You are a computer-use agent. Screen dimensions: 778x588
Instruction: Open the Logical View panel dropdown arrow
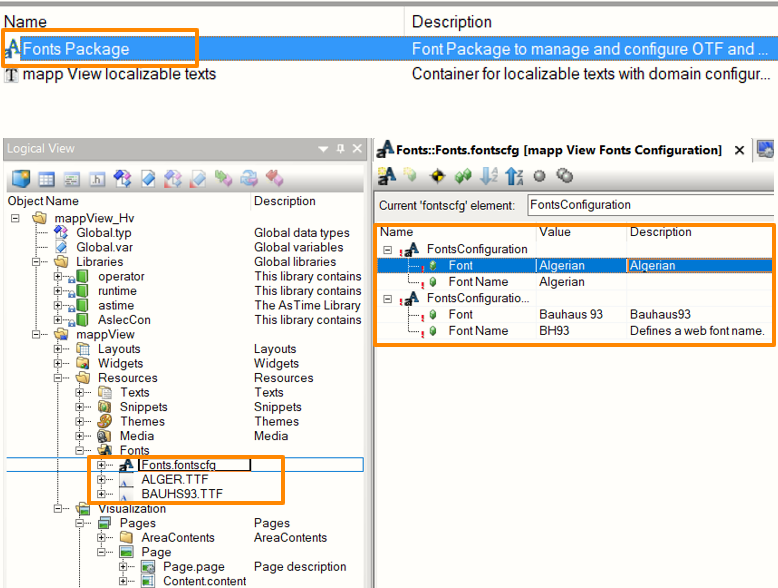(x=323, y=149)
